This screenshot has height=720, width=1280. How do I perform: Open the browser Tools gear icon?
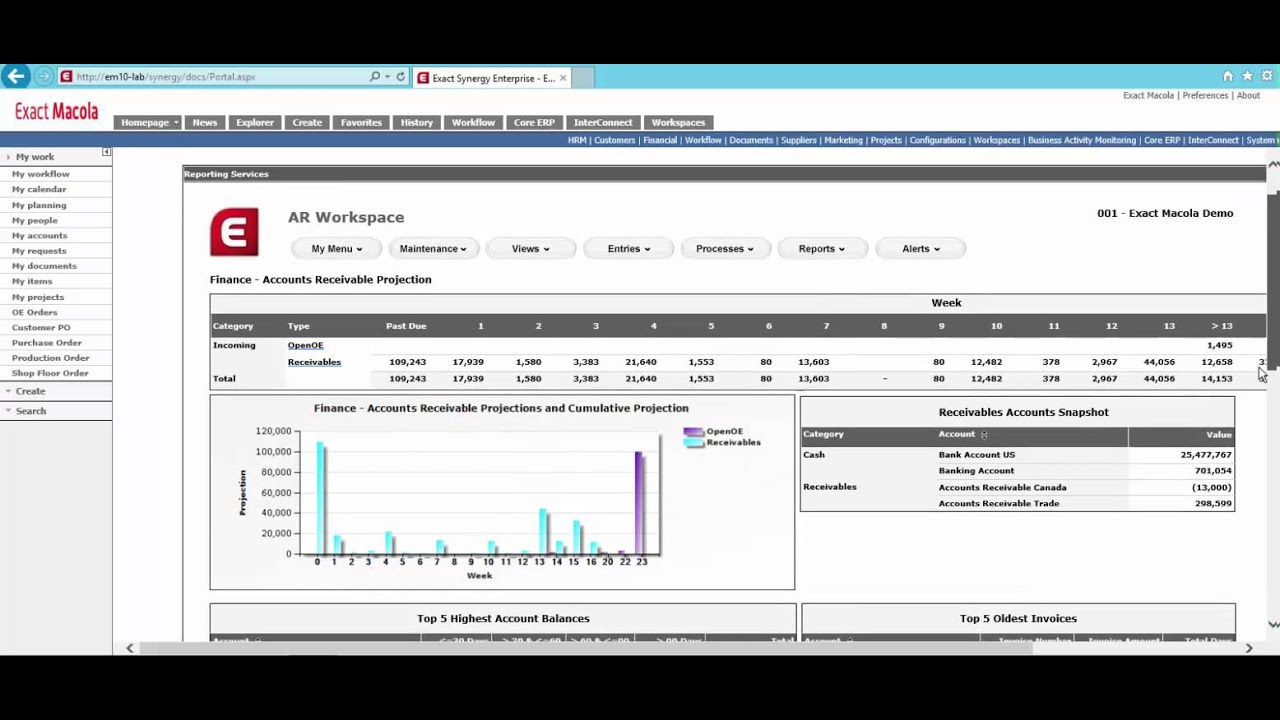click(1267, 76)
